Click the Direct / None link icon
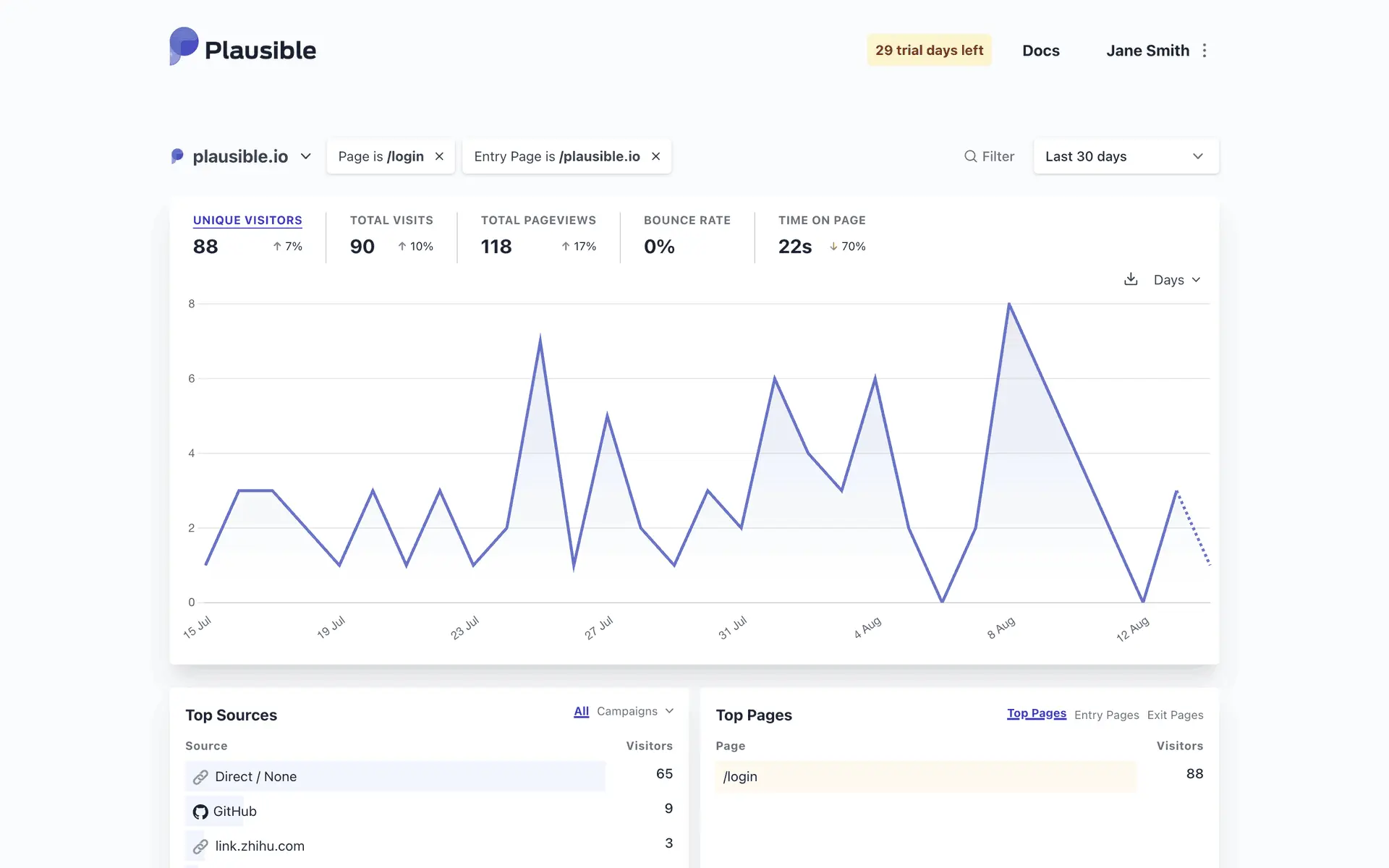 (200, 777)
